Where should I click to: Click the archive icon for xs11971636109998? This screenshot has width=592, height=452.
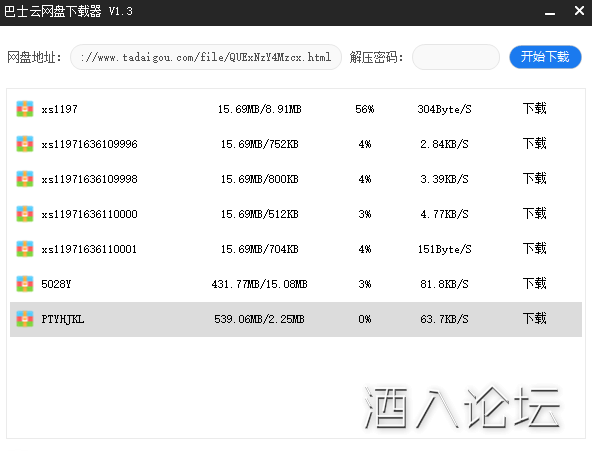[25, 179]
